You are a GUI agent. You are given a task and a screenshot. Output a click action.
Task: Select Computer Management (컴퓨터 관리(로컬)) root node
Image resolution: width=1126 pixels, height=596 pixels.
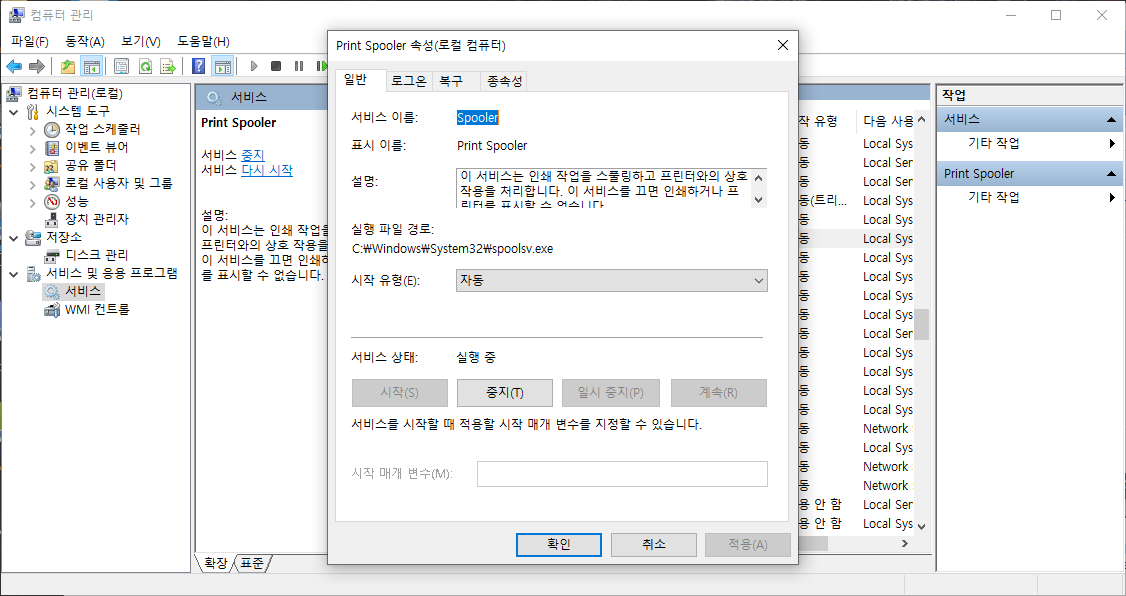pyautogui.click(x=75, y=93)
